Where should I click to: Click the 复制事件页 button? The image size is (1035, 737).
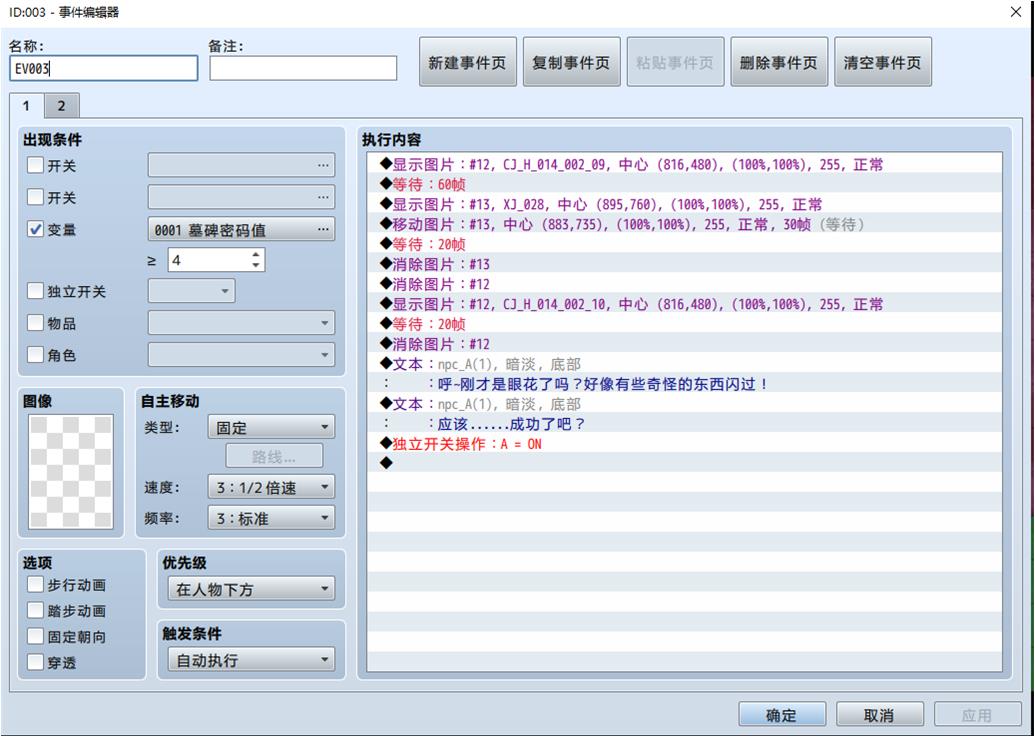pos(572,62)
